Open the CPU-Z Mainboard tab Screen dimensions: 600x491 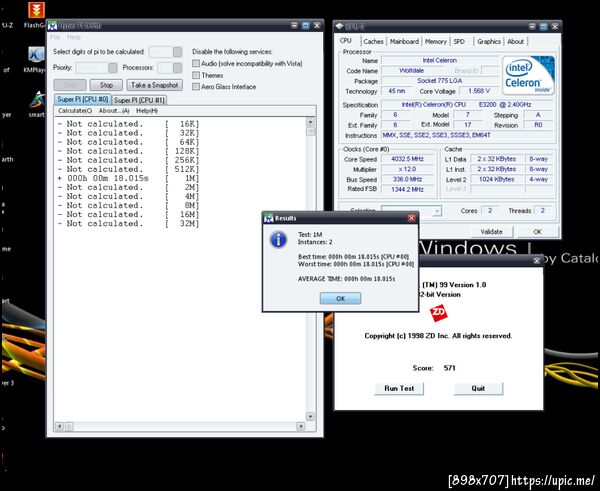(404, 41)
